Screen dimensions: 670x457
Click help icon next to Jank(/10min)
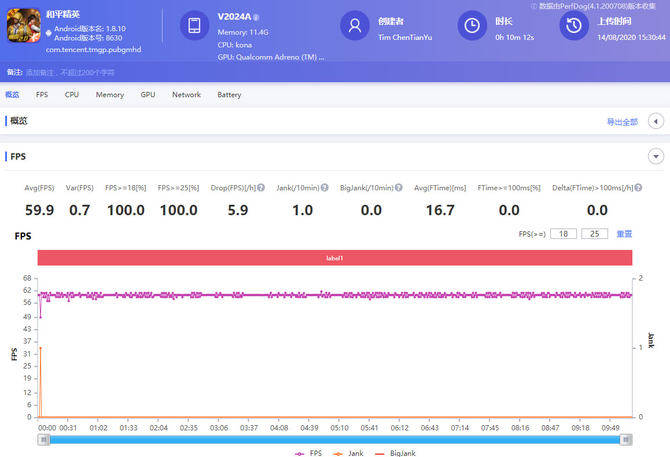pyautogui.click(x=325, y=187)
